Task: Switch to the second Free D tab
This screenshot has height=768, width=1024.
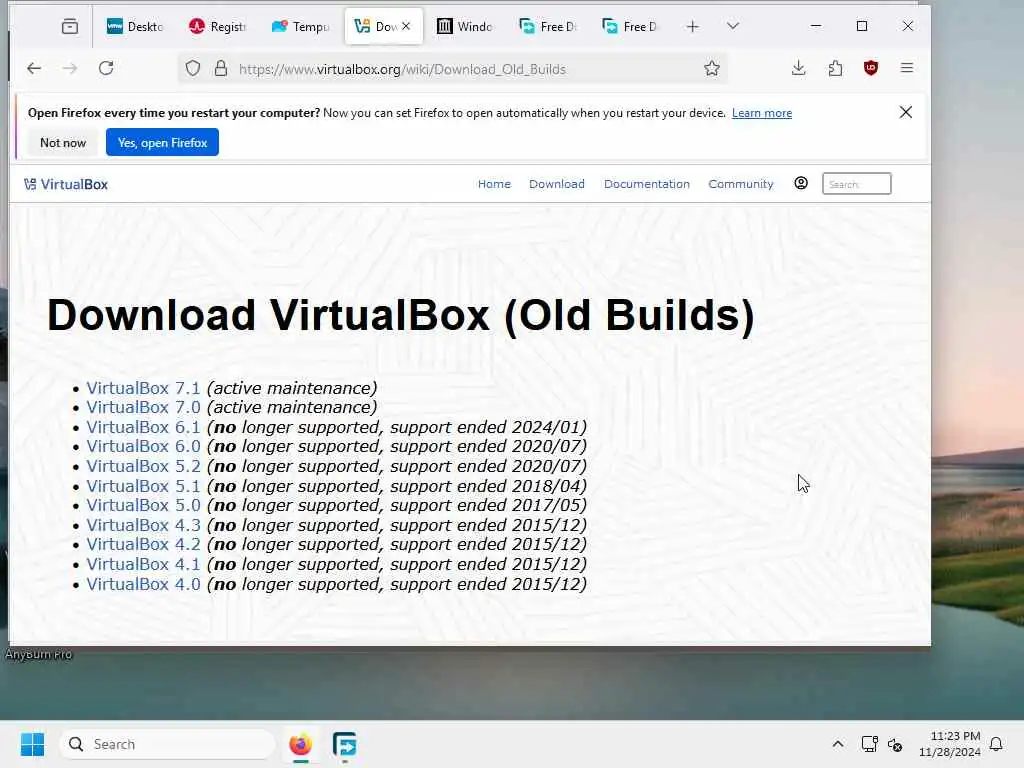Action: 631,26
